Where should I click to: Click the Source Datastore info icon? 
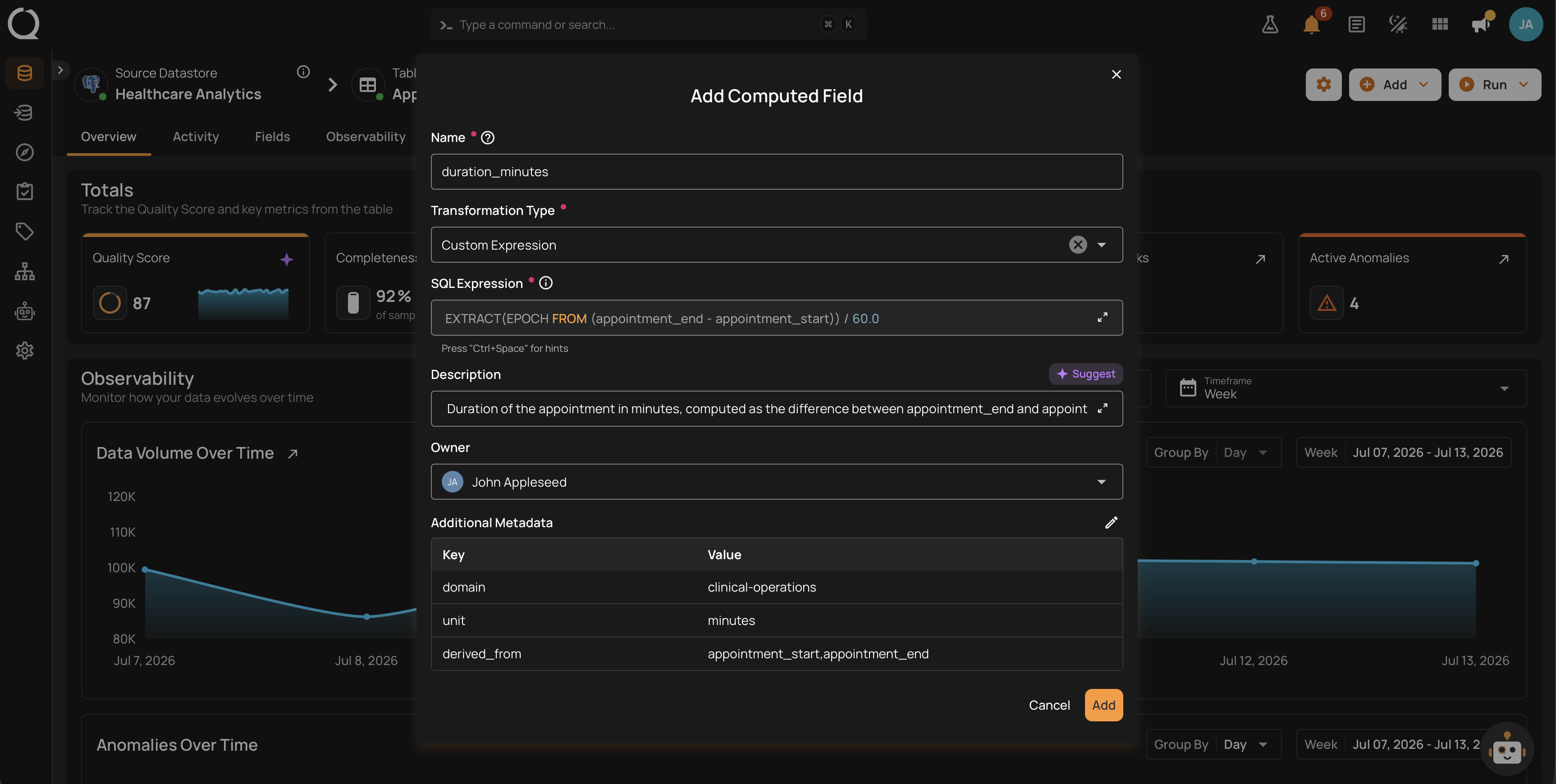pos(303,72)
